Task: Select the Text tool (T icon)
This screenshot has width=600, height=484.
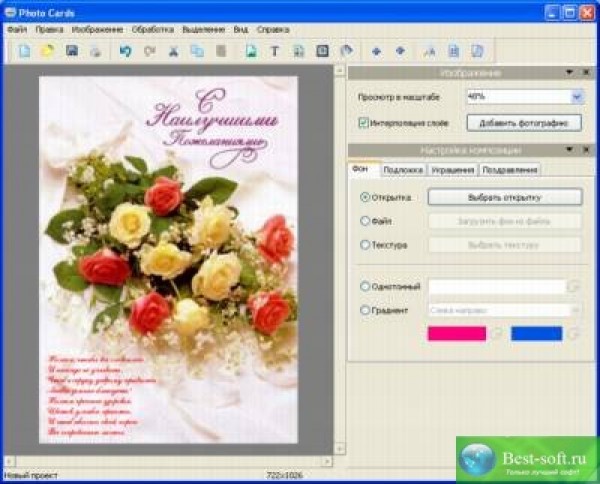Action: point(275,51)
